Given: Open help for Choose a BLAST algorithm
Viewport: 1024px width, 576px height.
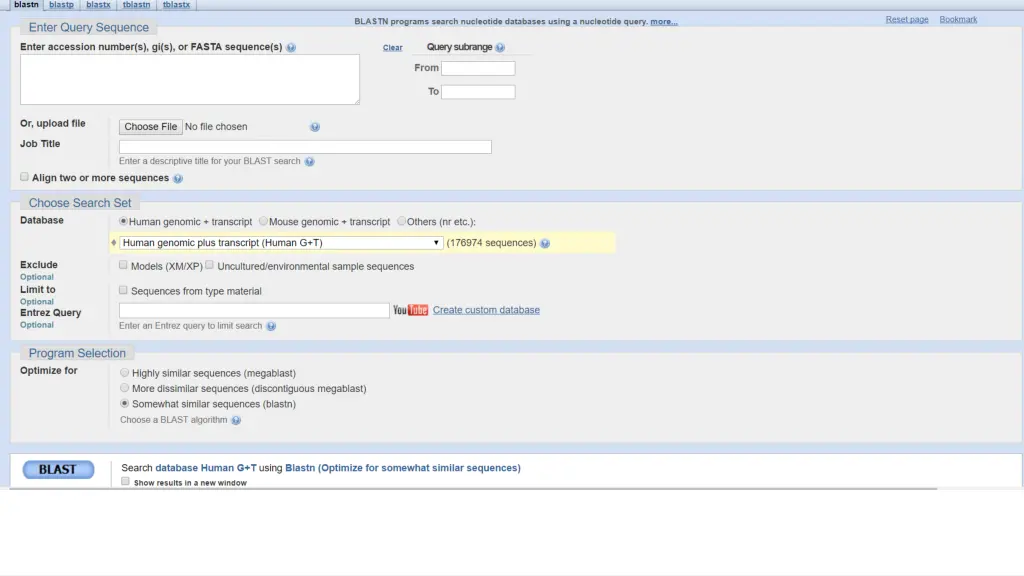Looking at the screenshot, I should [x=236, y=420].
